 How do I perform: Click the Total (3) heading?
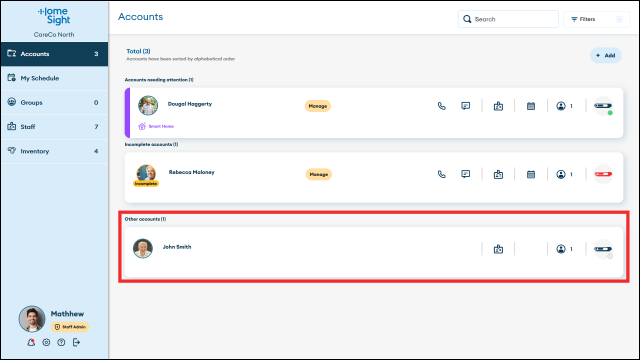click(138, 51)
